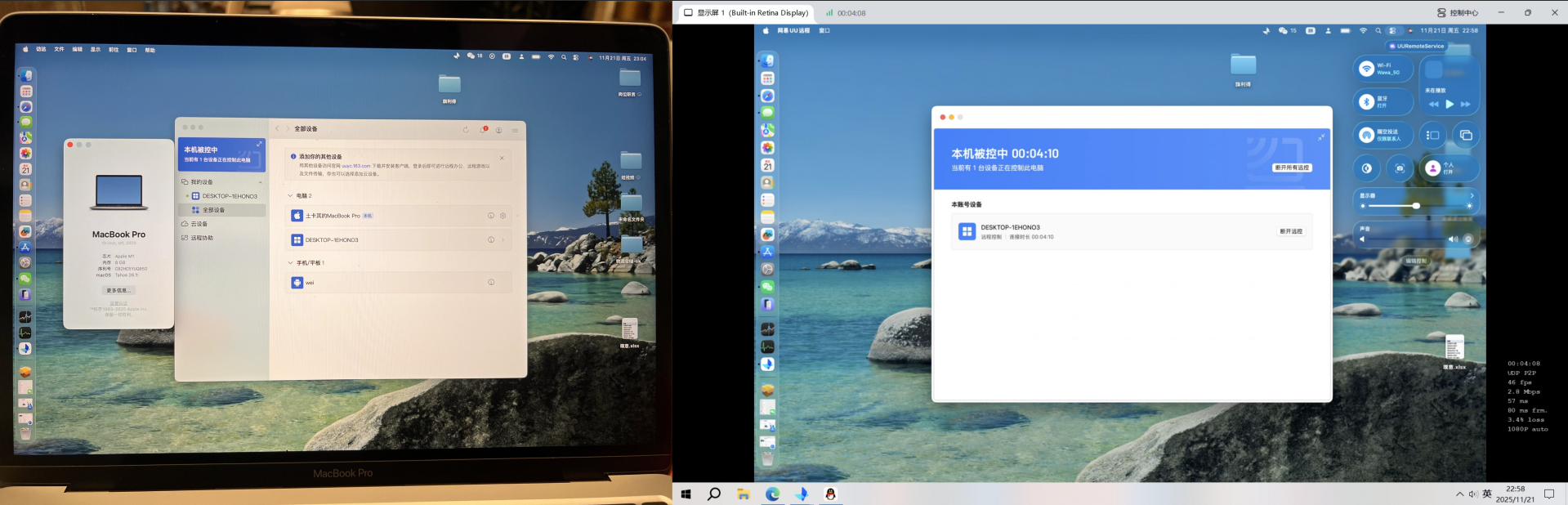Expand 显示器 chevron in Control Center
The image size is (1568, 505).
point(1472,196)
